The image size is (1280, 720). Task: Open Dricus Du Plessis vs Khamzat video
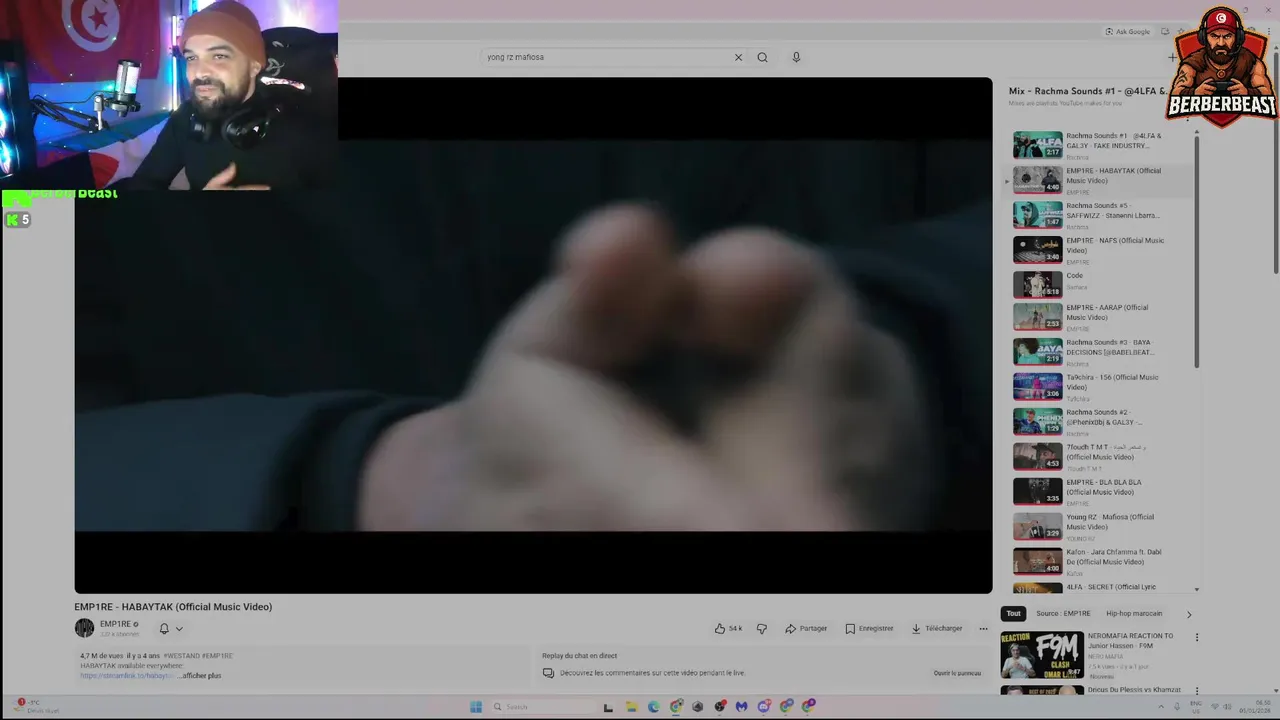(1134, 690)
